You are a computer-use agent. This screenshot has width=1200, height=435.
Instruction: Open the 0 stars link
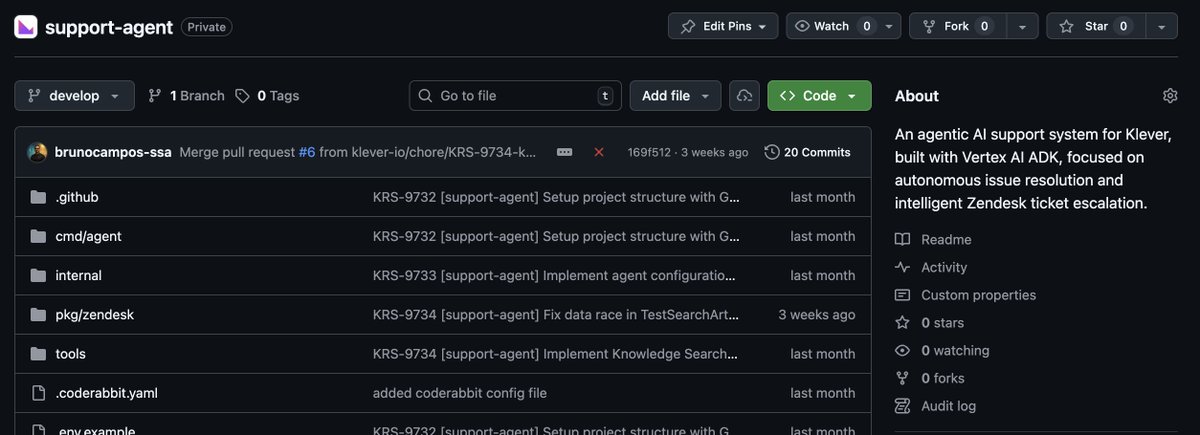942,322
